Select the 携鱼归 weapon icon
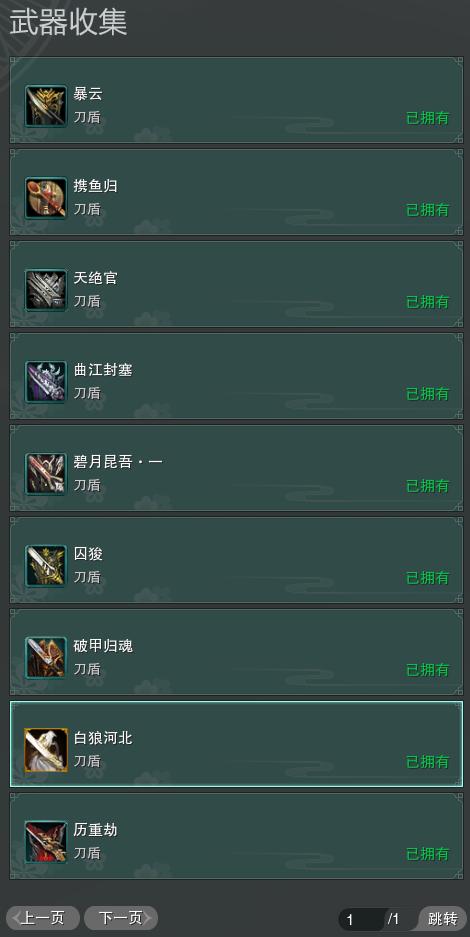 [x=46, y=198]
